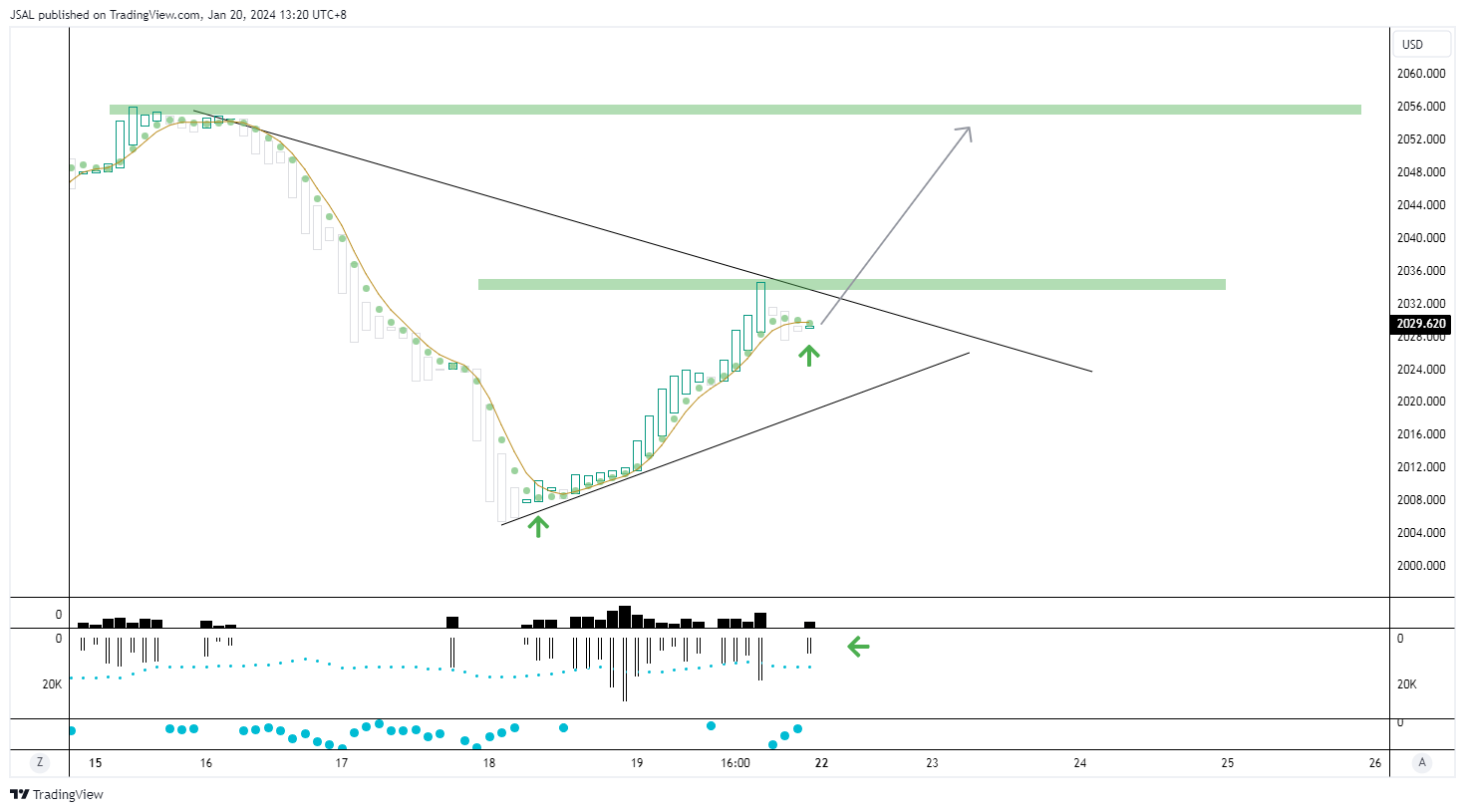The height and width of the screenshot is (812, 1465).
Task: Click the Z timezone button
Action: [x=40, y=763]
